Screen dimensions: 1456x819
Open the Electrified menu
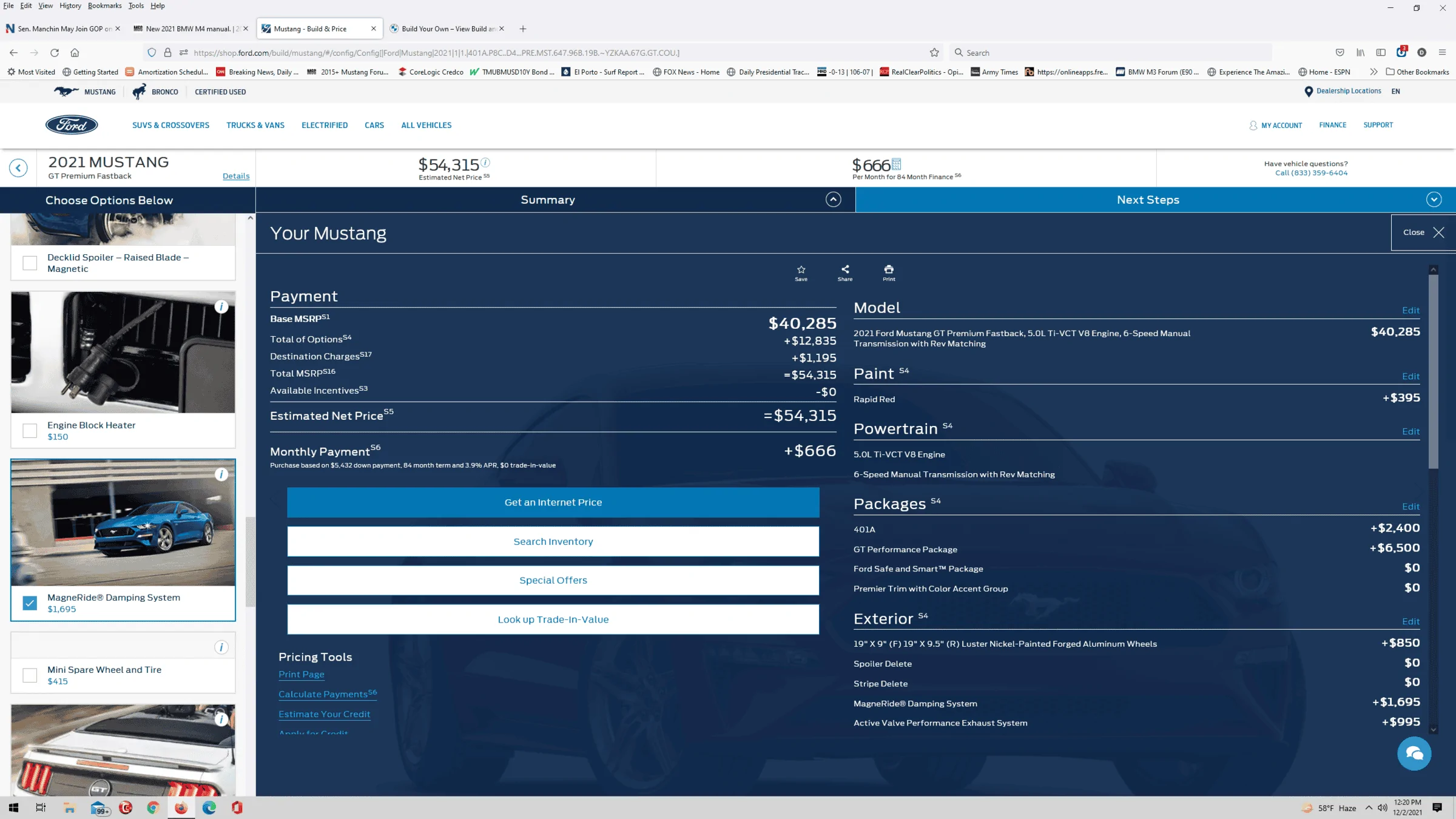point(325,125)
